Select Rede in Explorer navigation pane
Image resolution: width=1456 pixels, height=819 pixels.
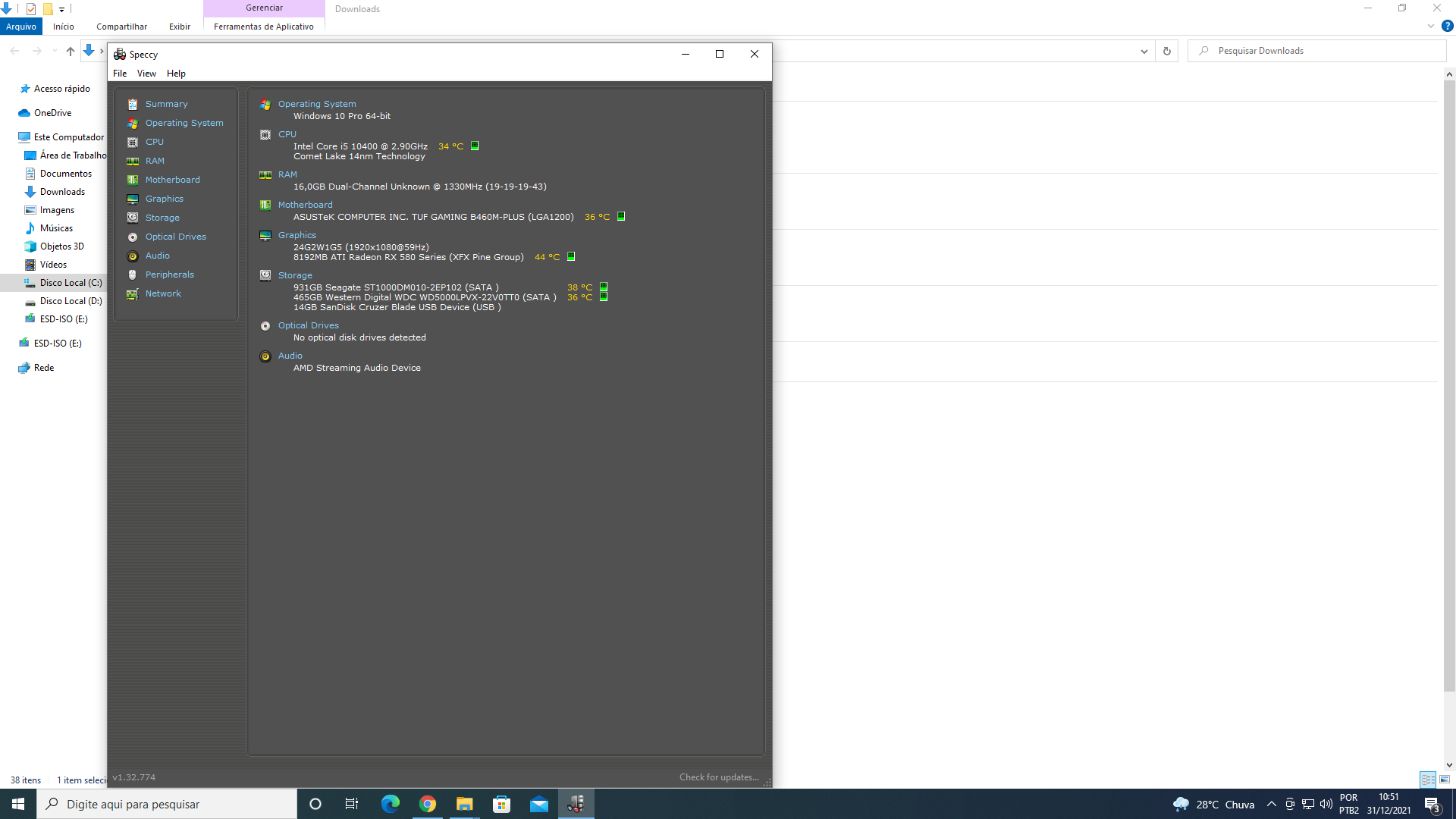pyautogui.click(x=44, y=368)
